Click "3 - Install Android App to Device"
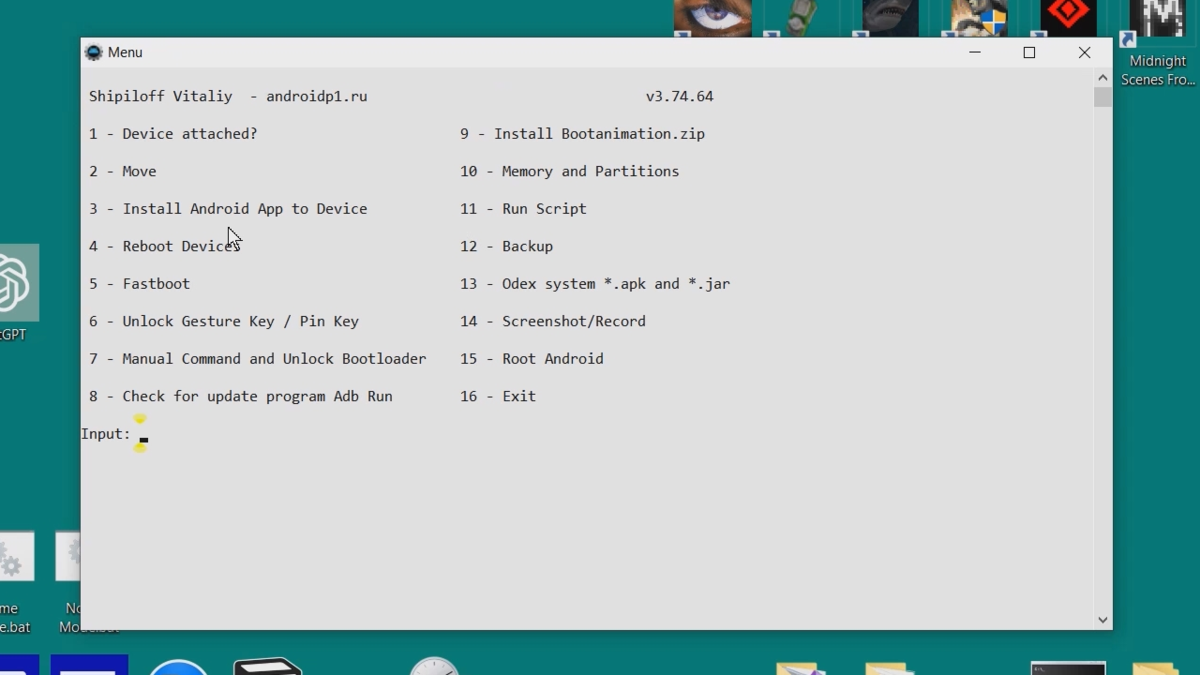The width and height of the screenshot is (1200, 675). tap(228, 209)
